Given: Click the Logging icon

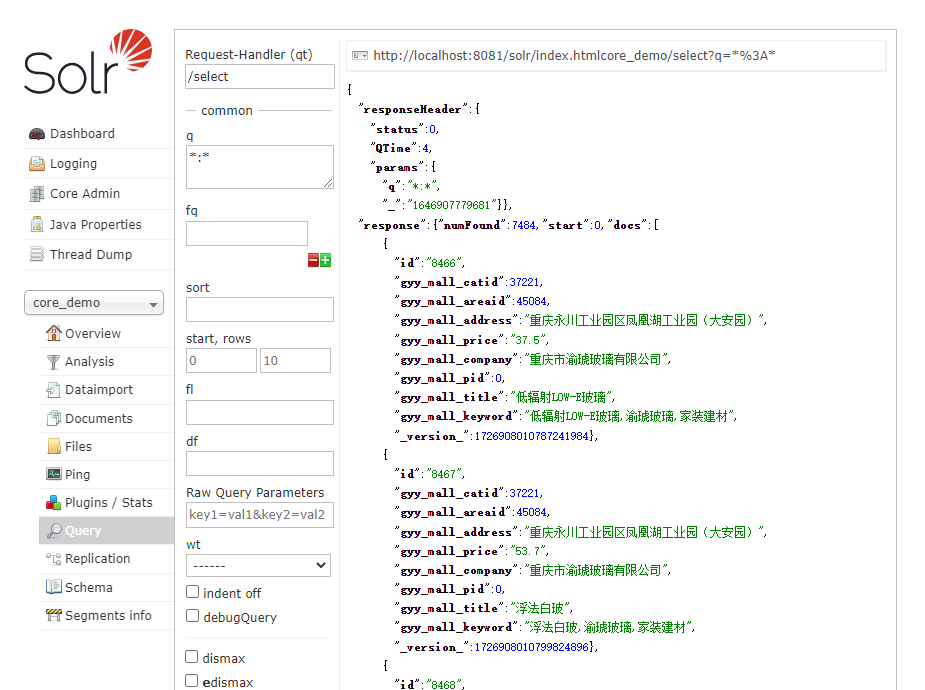Looking at the screenshot, I should [37, 163].
